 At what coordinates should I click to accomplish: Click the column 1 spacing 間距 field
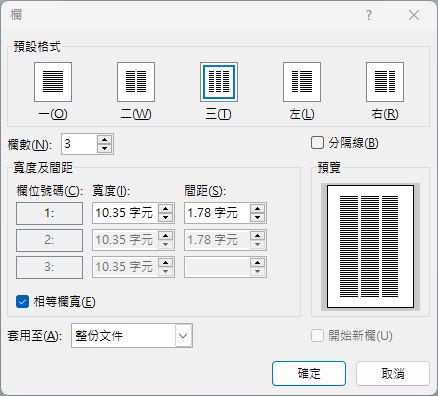tap(217, 213)
